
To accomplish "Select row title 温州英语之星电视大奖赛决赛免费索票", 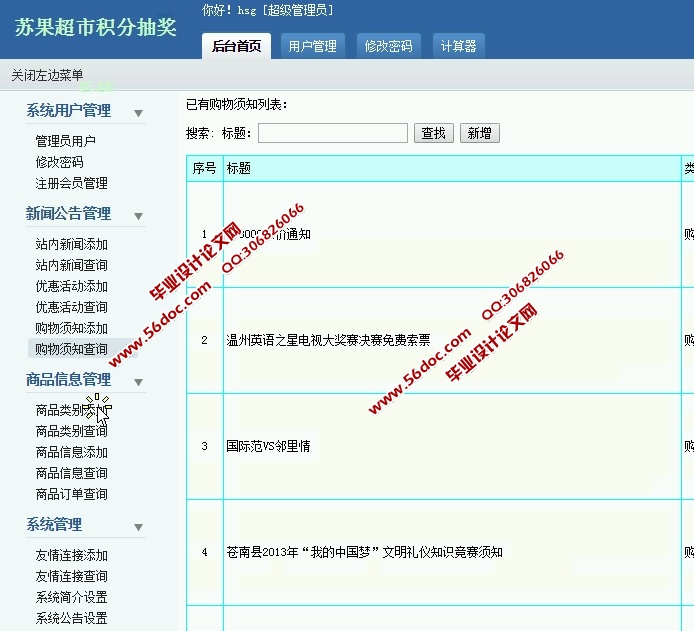I will click(x=328, y=340).
